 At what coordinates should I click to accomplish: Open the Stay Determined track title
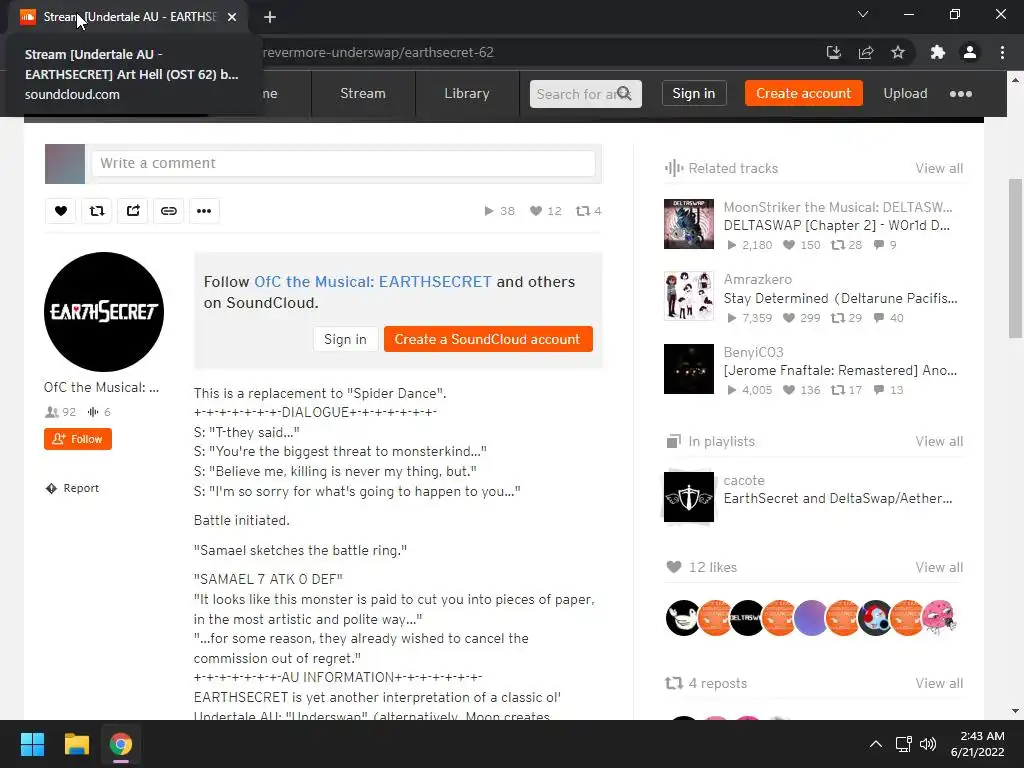[x=840, y=298]
